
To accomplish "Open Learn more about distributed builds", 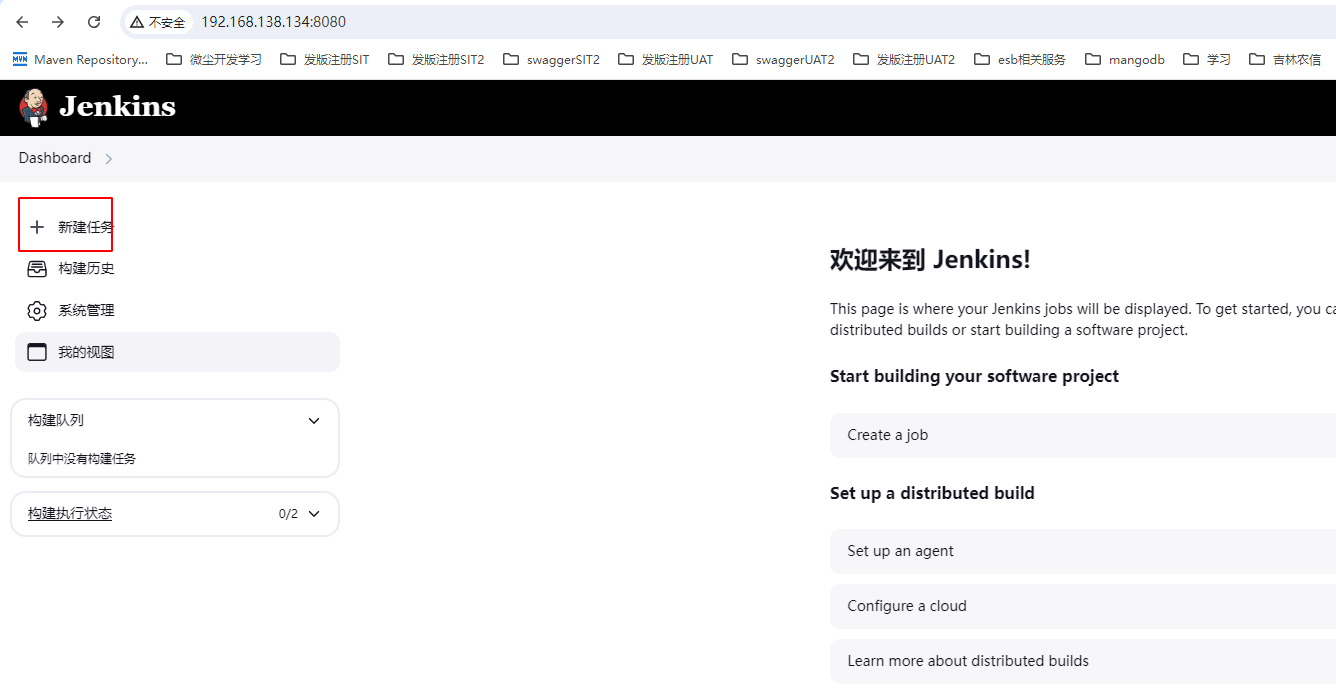I will coord(1083,661).
